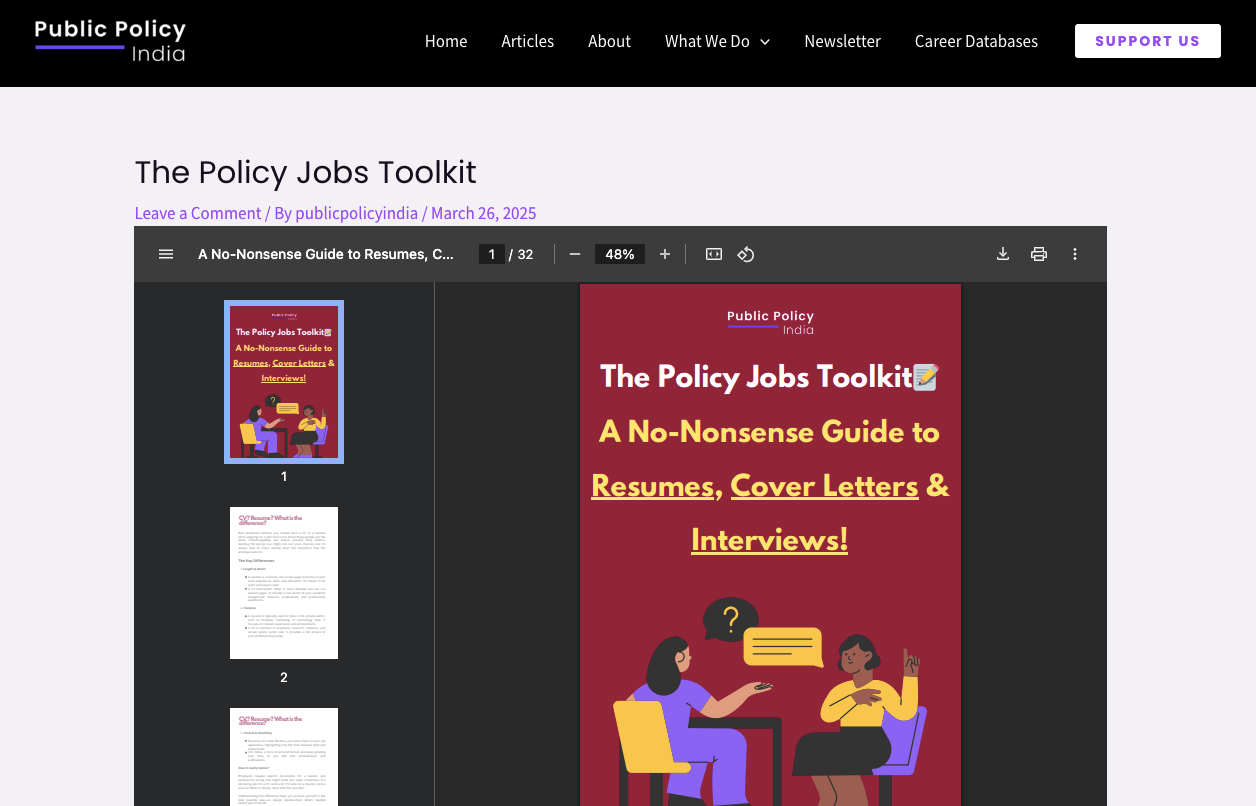Follow the Leave a Comment link
This screenshot has height=806, width=1256.
click(198, 213)
